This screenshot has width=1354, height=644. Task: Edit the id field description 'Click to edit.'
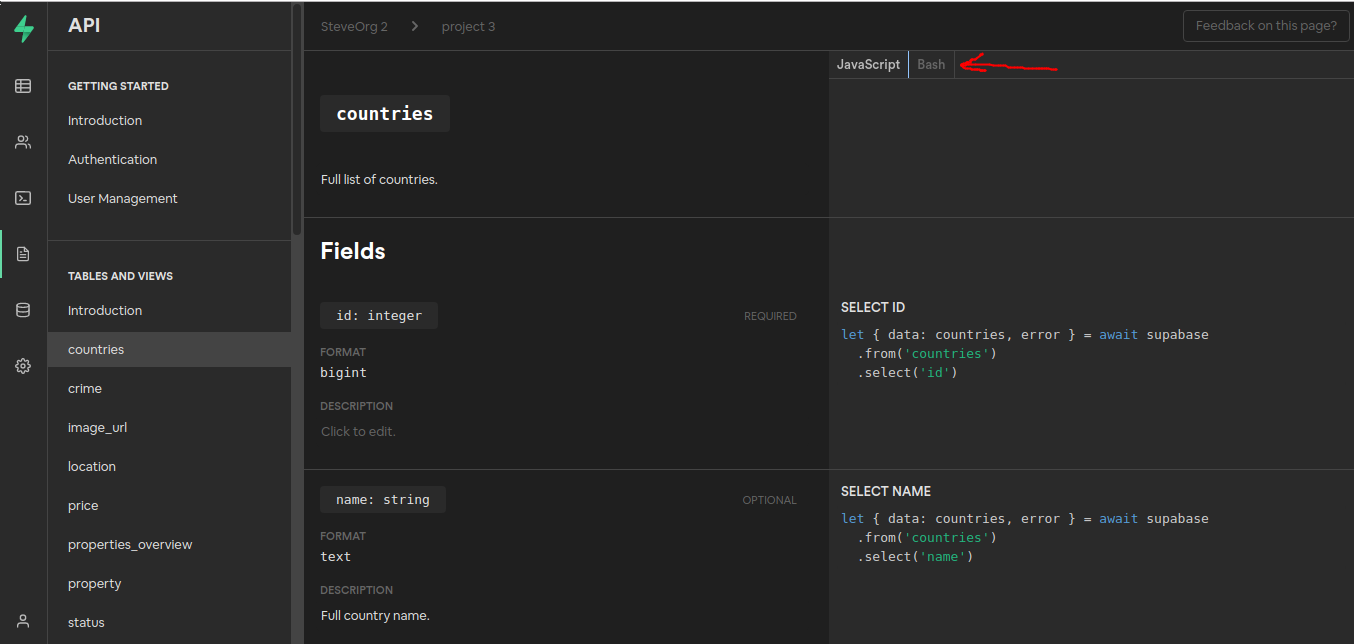coord(358,431)
